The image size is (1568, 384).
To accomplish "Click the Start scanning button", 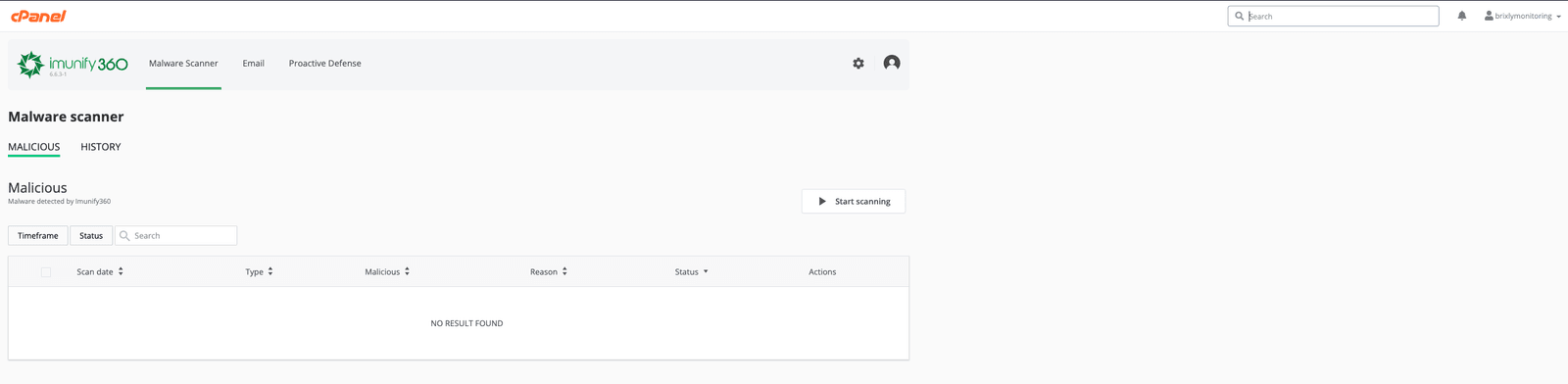I will (x=854, y=202).
